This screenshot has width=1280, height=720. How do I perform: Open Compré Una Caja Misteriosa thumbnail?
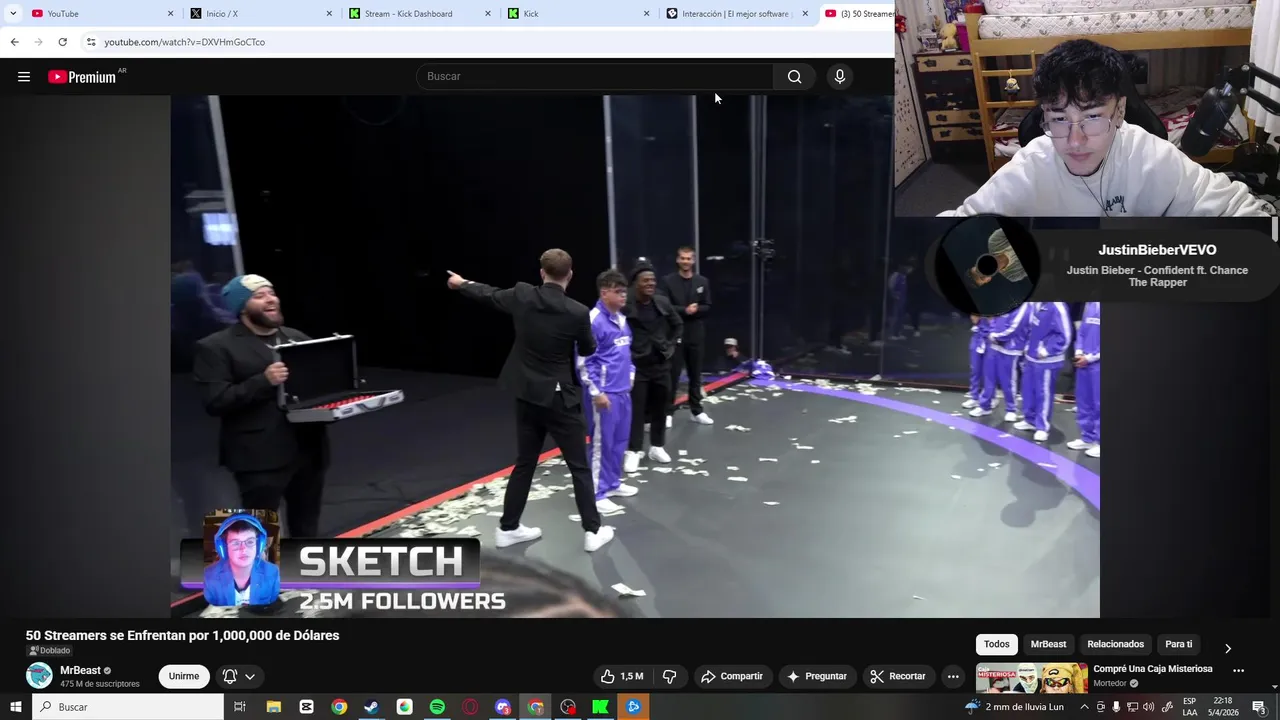[x=1031, y=678]
